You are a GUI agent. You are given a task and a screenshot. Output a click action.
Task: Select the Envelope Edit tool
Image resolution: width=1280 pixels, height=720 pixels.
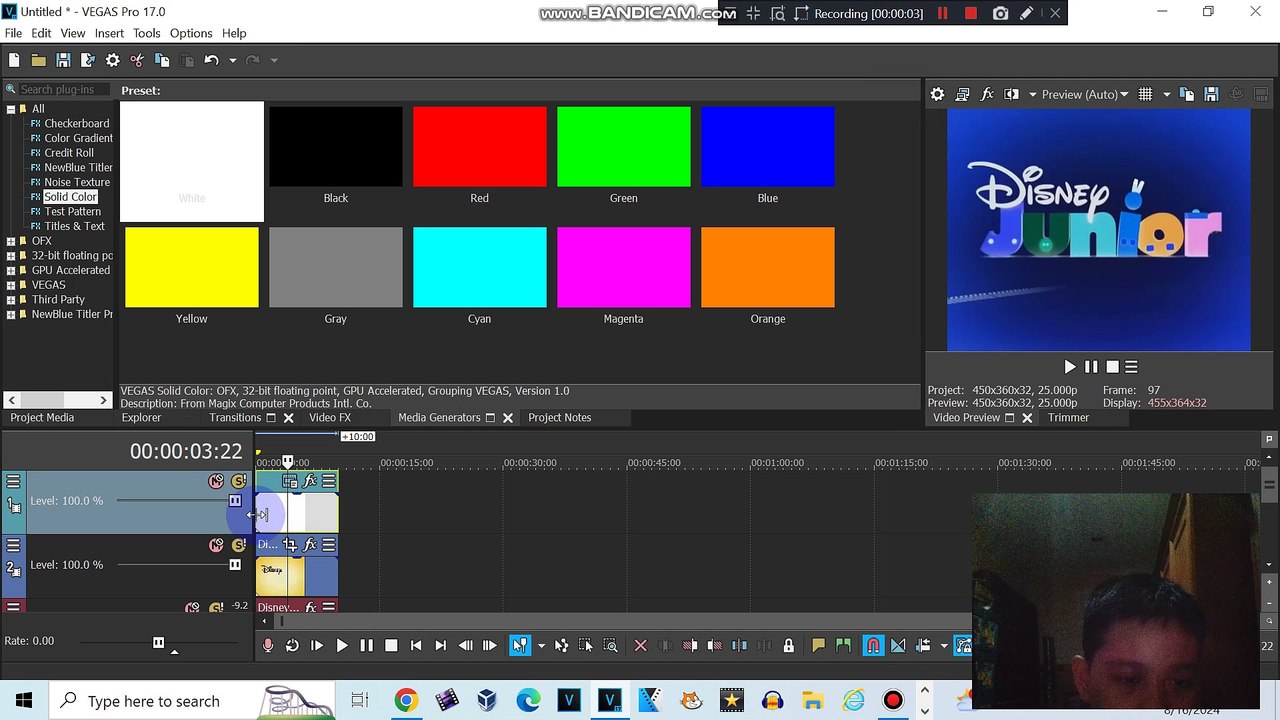(x=561, y=646)
